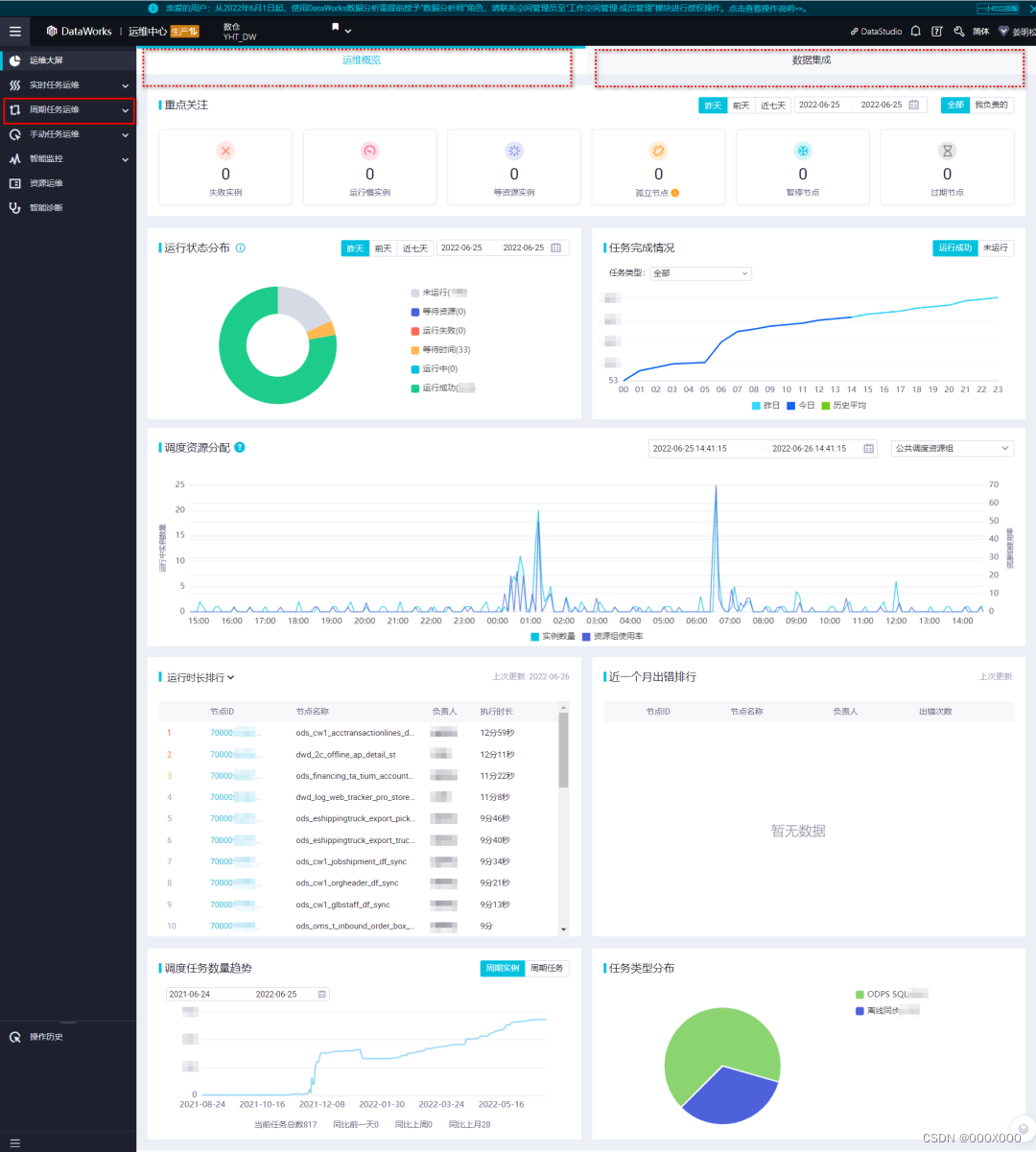The width and height of the screenshot is (1036, 1152).
Task: Open the help question-mark icon
Action: coord(937,32)
